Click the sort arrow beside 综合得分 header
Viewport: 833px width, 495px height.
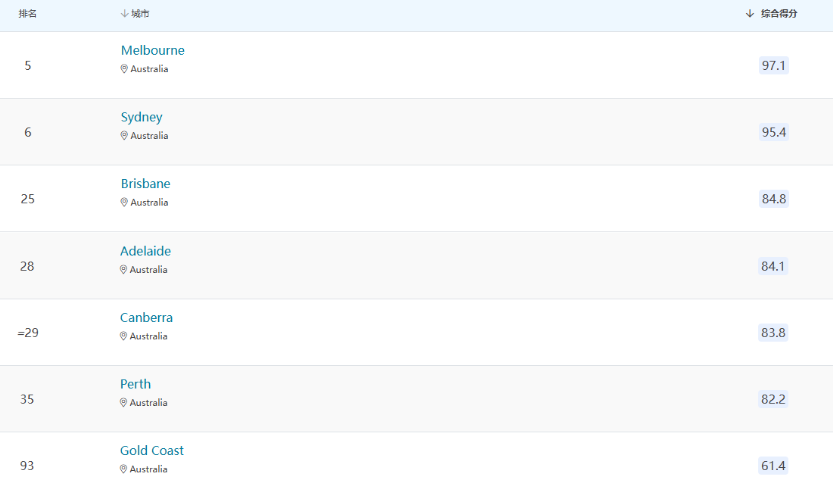(750, 14)
